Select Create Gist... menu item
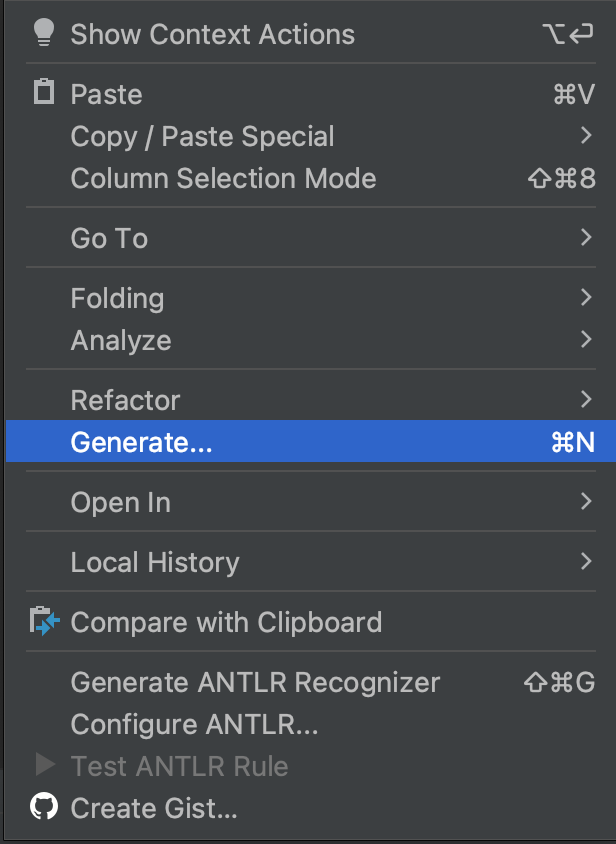Image resolution: width=616 pixels, height=844 pixels. pyautogui.click(x=154, y=807)
